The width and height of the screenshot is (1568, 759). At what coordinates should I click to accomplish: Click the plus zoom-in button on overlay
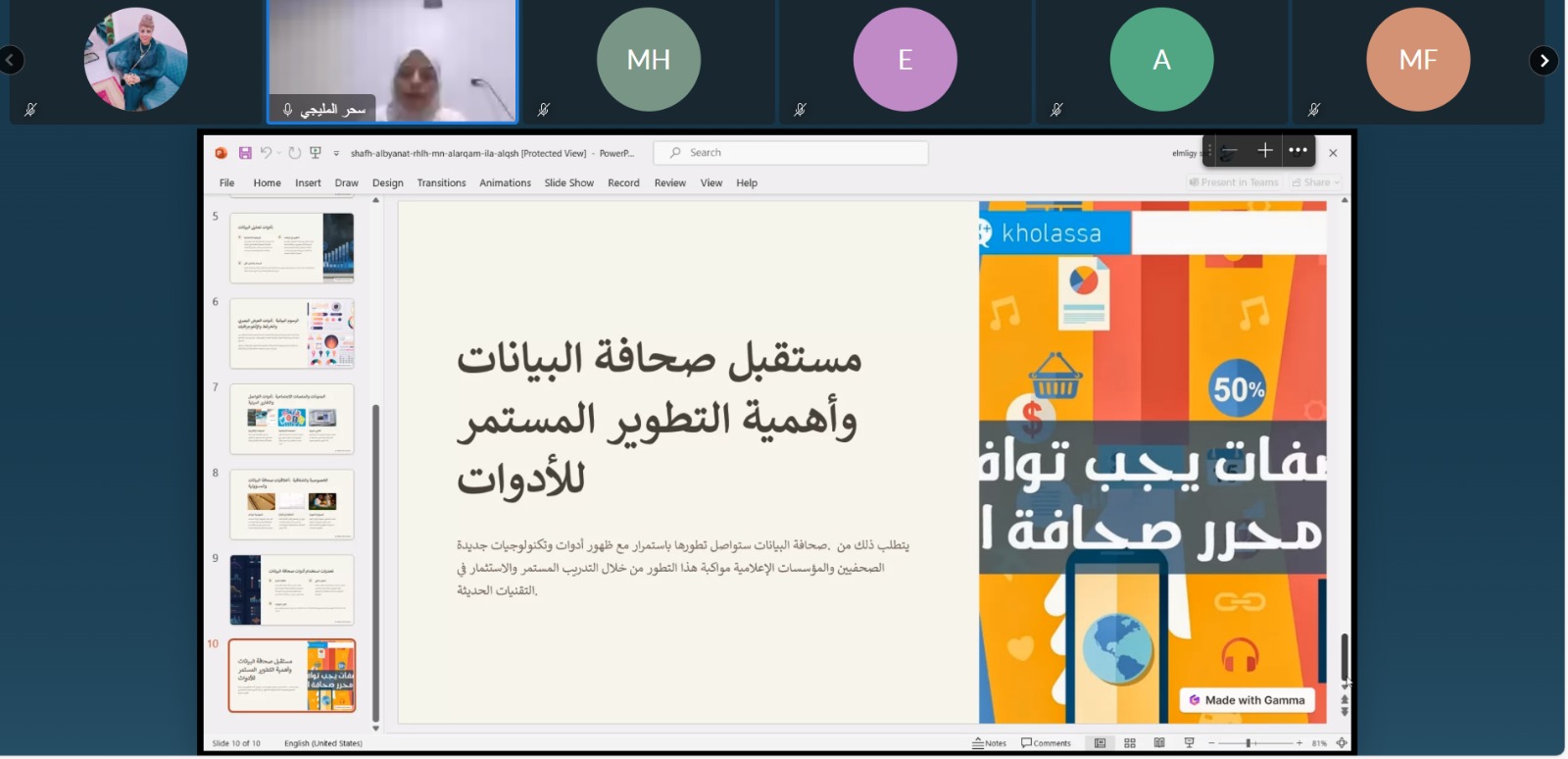click(1265, 150)
